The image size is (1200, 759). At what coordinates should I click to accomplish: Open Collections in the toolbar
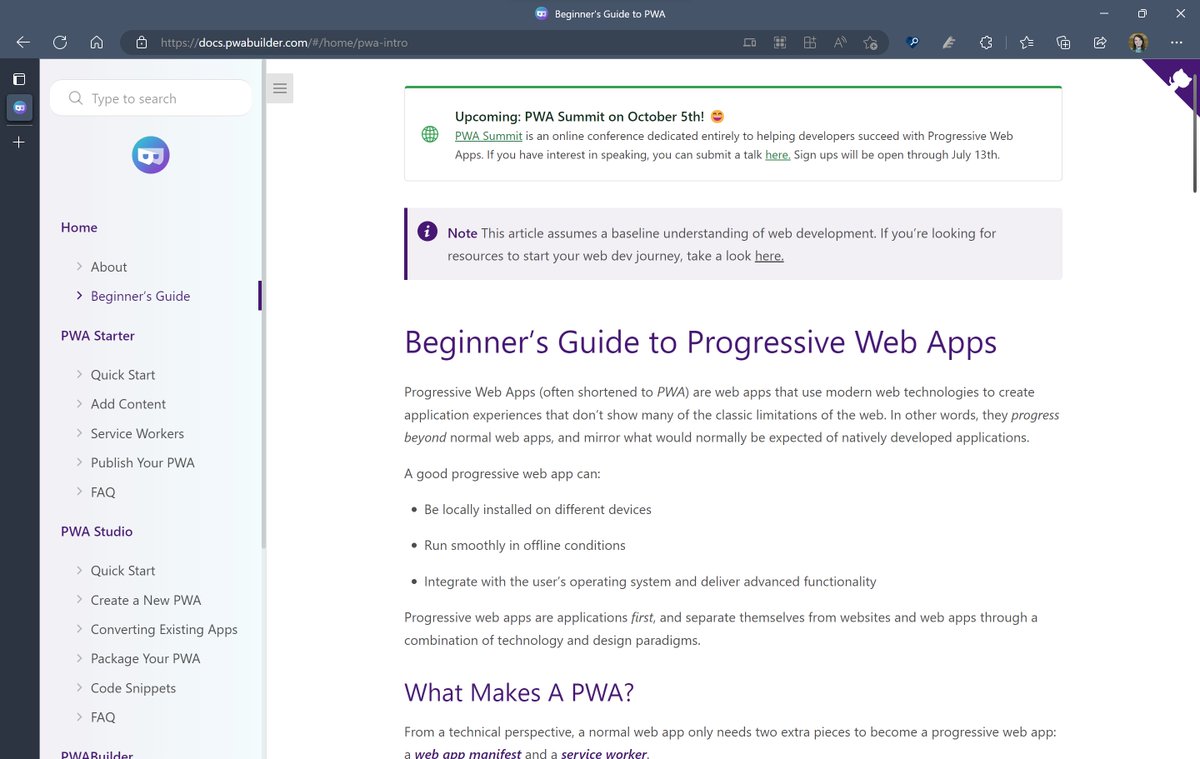tap(1063, 43)
